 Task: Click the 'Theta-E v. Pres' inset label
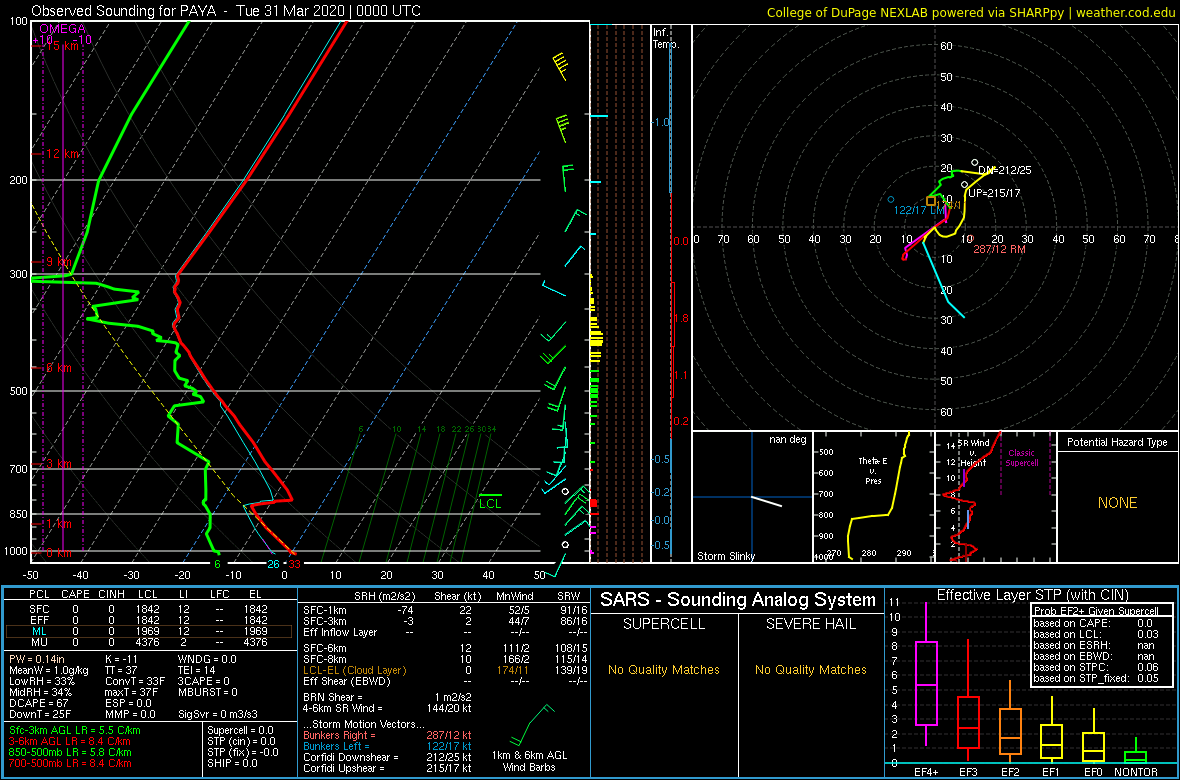[874, 470]
